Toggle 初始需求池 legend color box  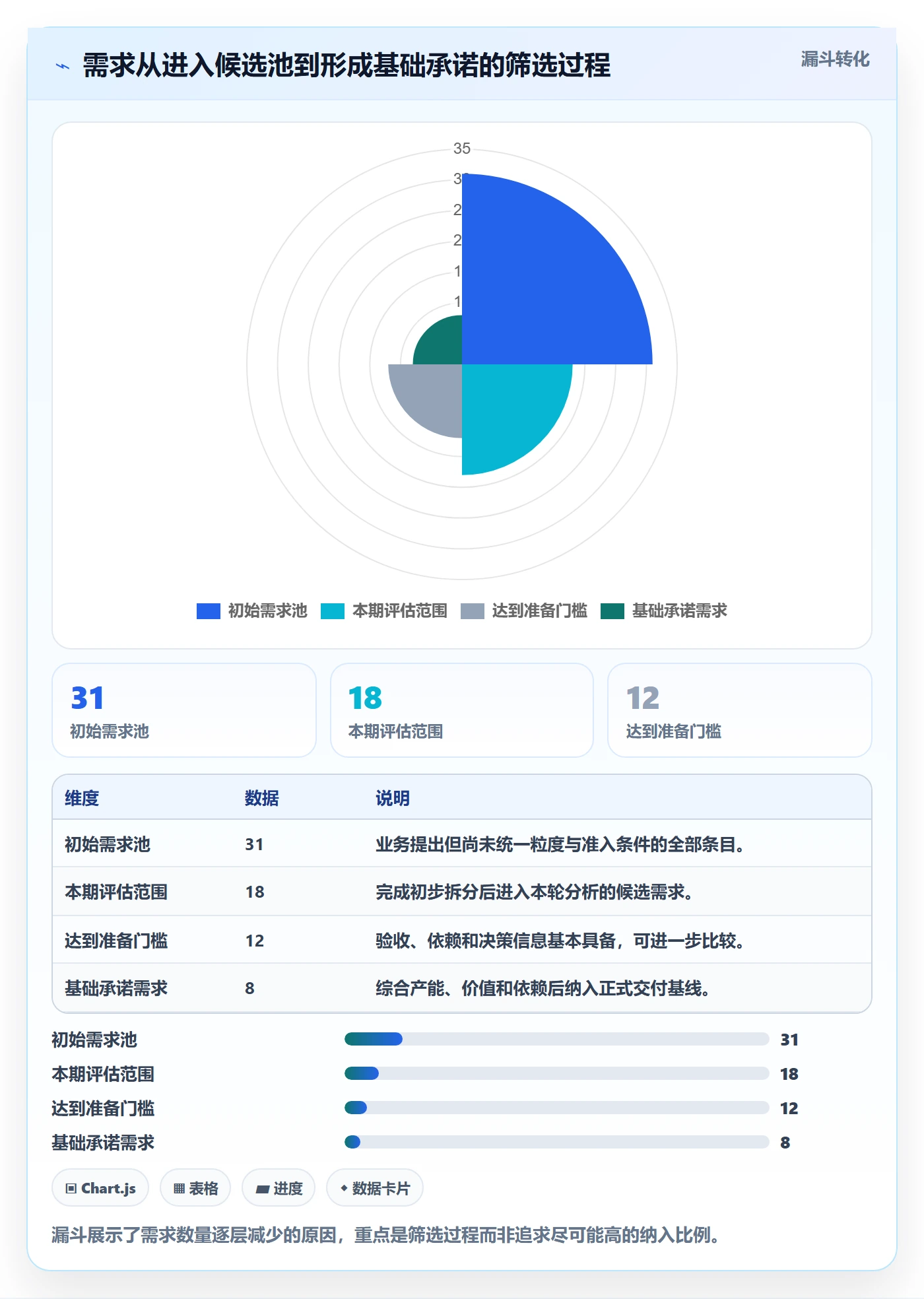click(208, 611)
